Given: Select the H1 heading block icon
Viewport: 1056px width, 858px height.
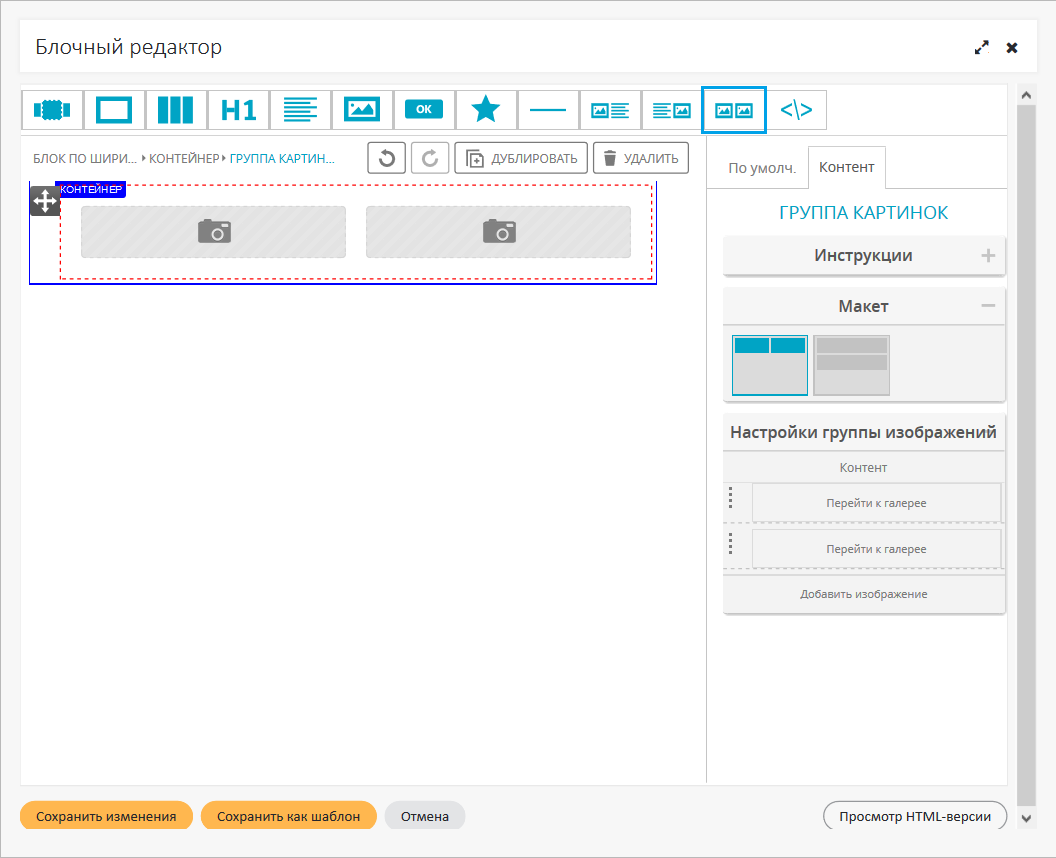Looking at the screenshot, I should coord(238,110).
